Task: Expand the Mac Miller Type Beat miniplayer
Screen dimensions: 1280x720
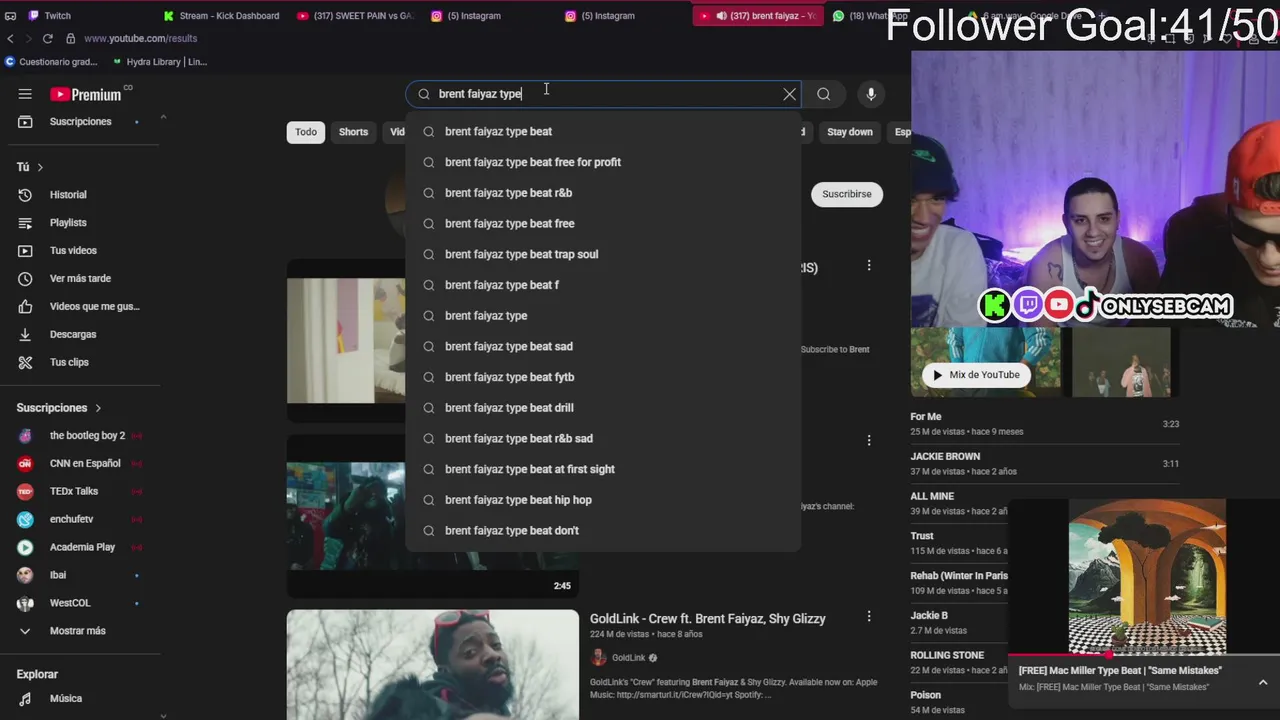Action: click(1263, 682)
